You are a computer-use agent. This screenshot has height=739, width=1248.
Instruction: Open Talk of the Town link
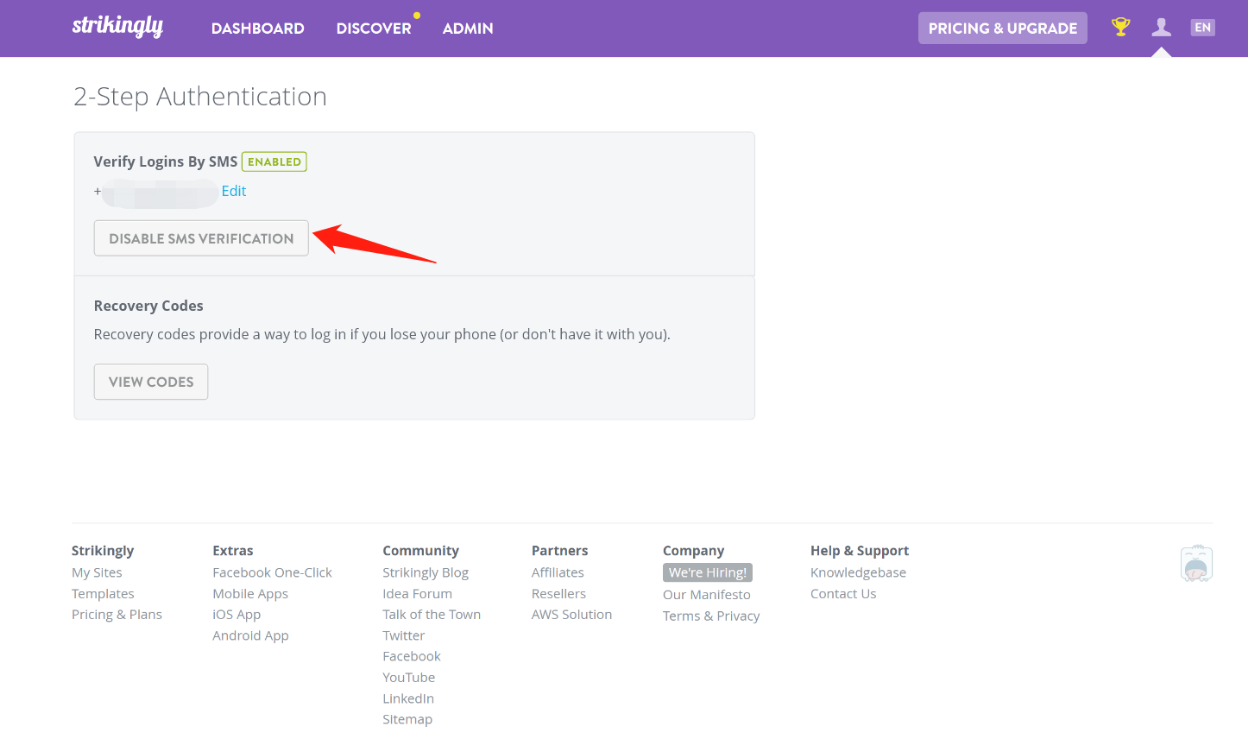click(x=432, y=615)
